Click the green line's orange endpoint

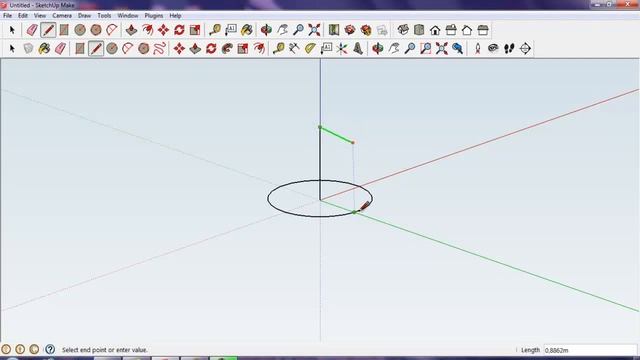pyautogui.click(x=353, y=142)
